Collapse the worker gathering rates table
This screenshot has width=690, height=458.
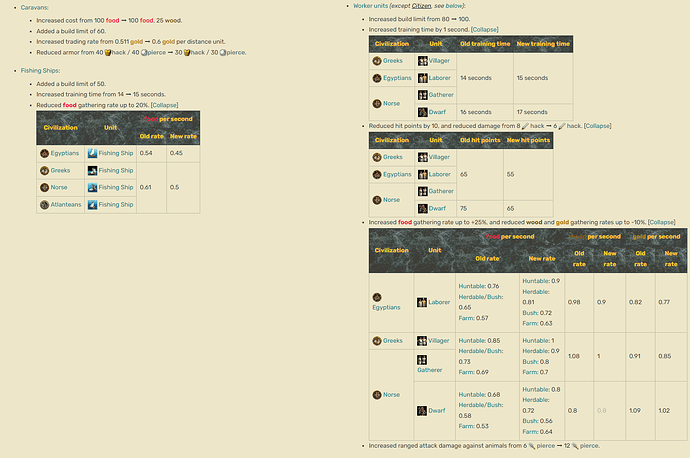660,222
